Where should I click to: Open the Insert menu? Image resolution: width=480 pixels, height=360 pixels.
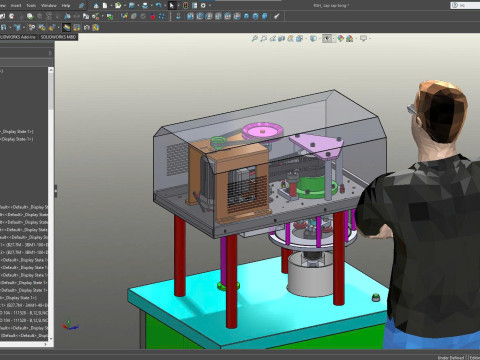(16, 6)
